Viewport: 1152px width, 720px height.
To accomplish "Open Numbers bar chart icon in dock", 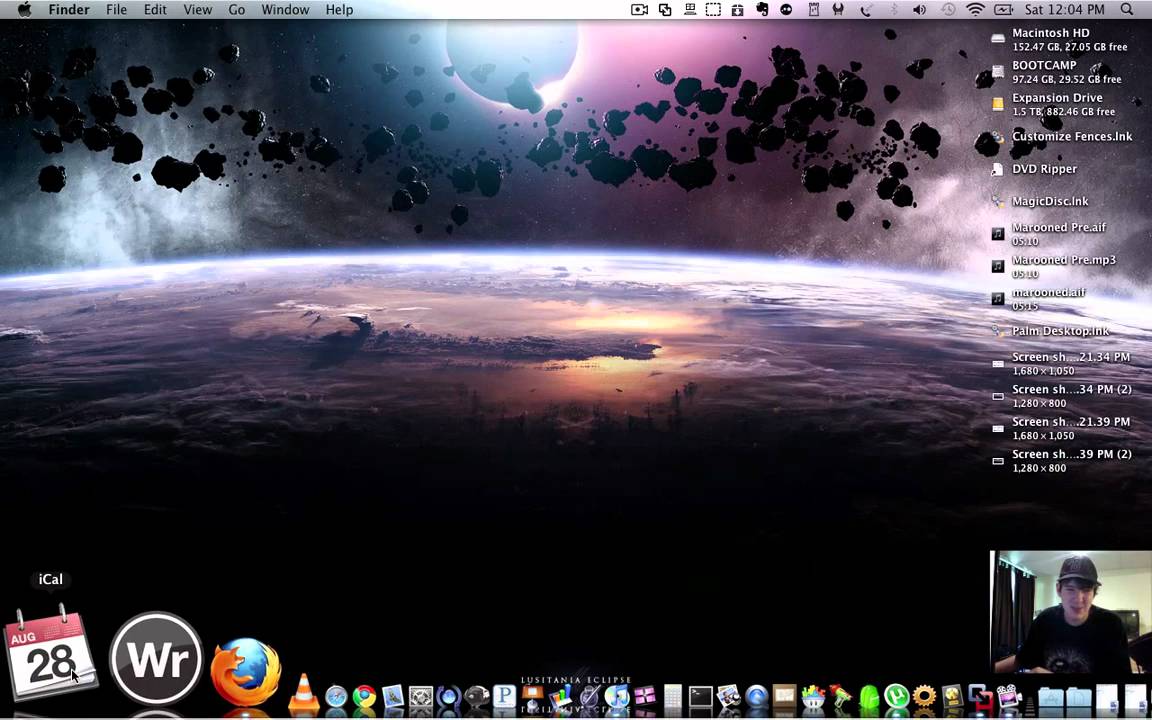I will point(561,696).
